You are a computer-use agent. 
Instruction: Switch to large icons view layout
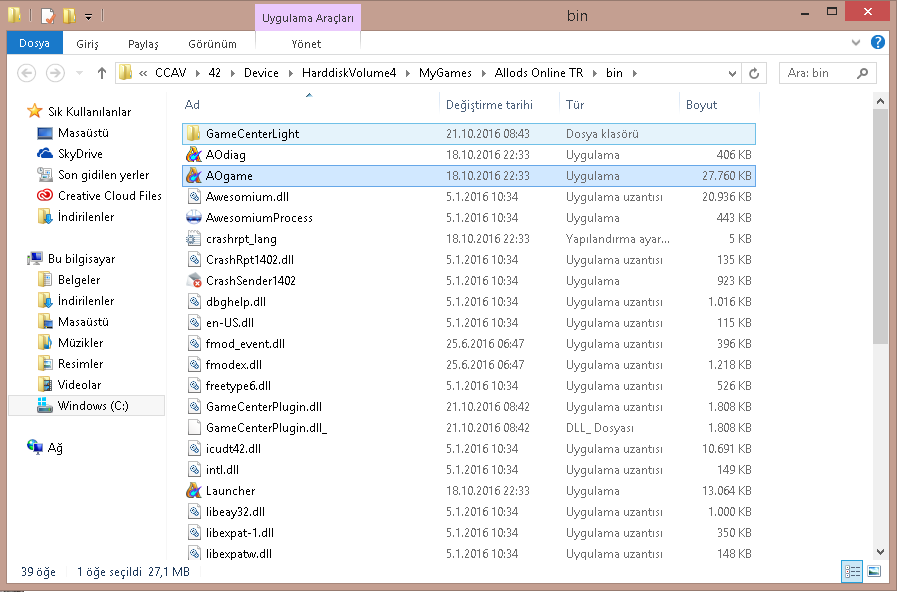[874, 571]
